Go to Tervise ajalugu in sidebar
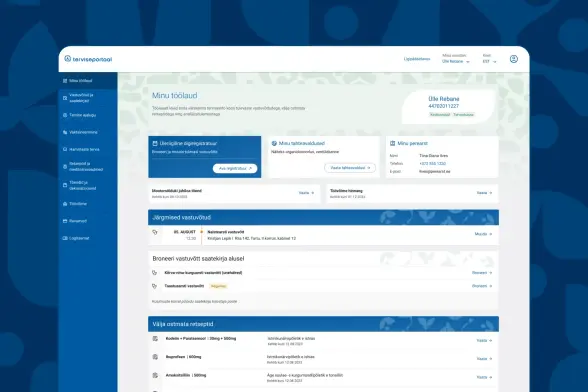588x392 pixels. click(x=88, y=115)
